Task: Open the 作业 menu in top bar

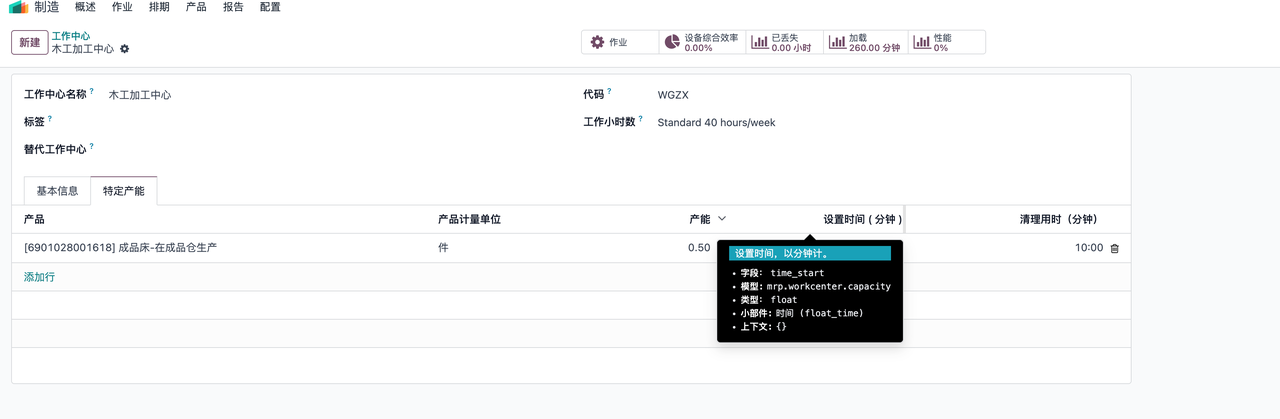Action: click(122, 7)
